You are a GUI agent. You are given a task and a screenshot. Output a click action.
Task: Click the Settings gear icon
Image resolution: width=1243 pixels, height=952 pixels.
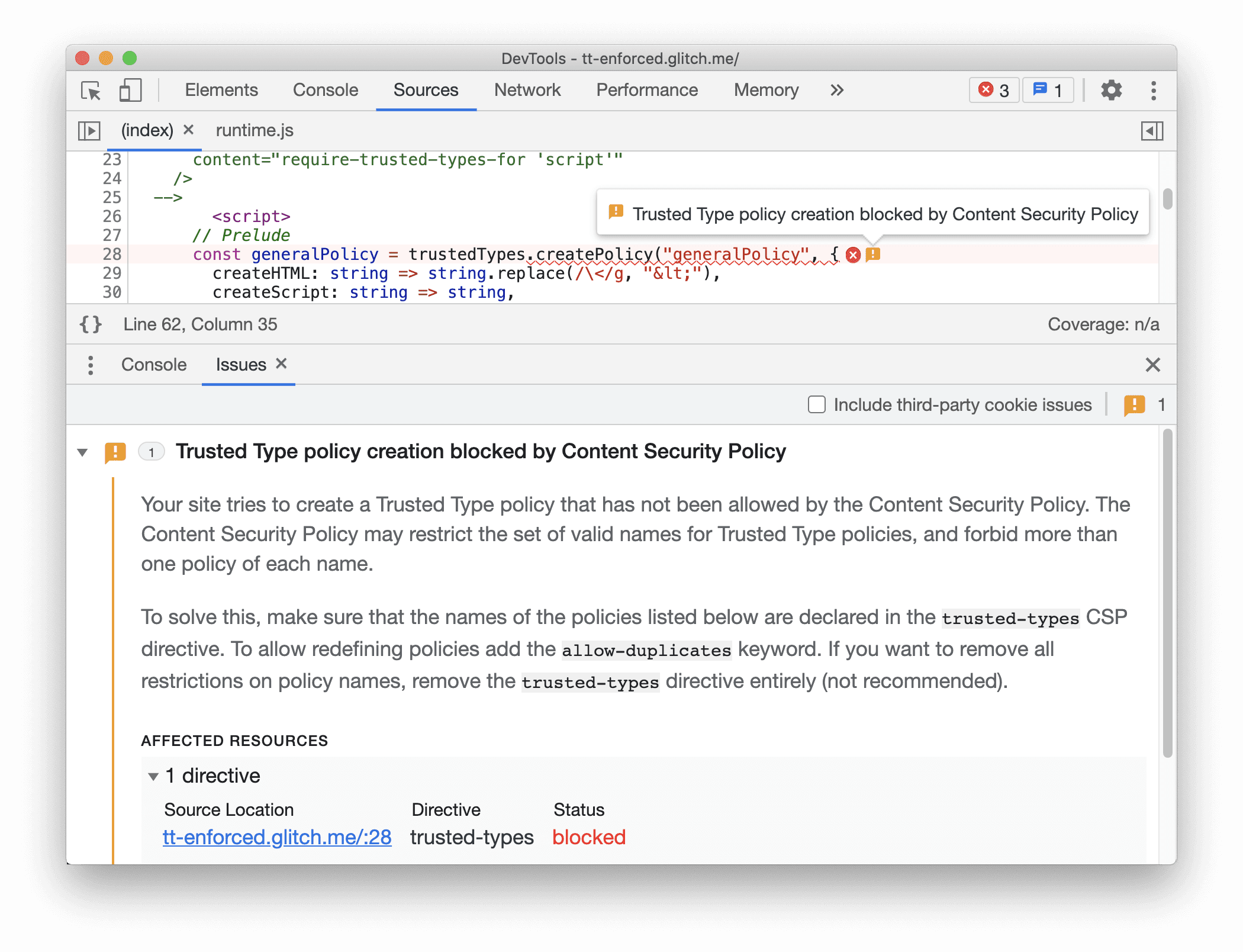1112,91
